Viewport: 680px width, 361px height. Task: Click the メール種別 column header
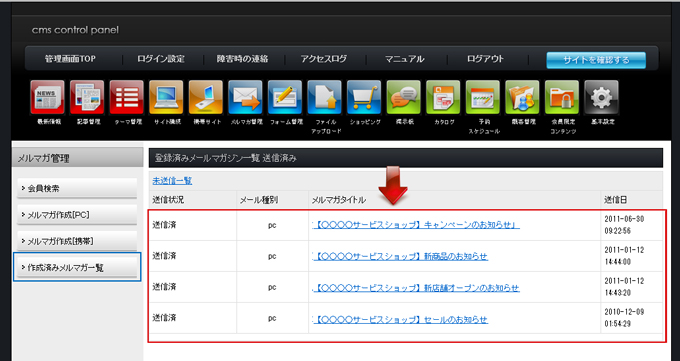259,200
